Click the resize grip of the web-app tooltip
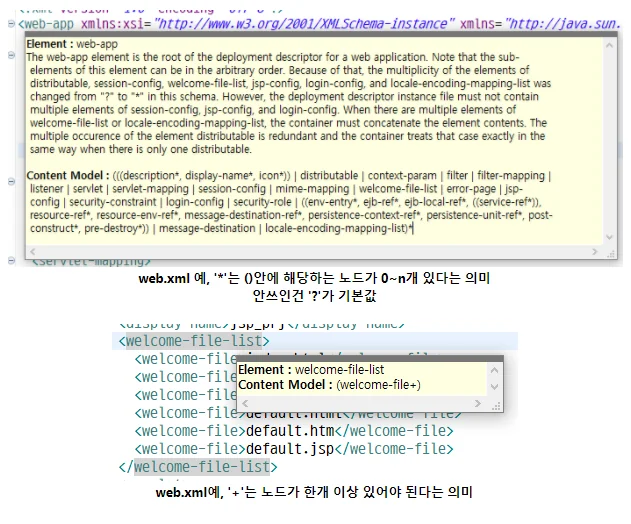 pos(611,253)
